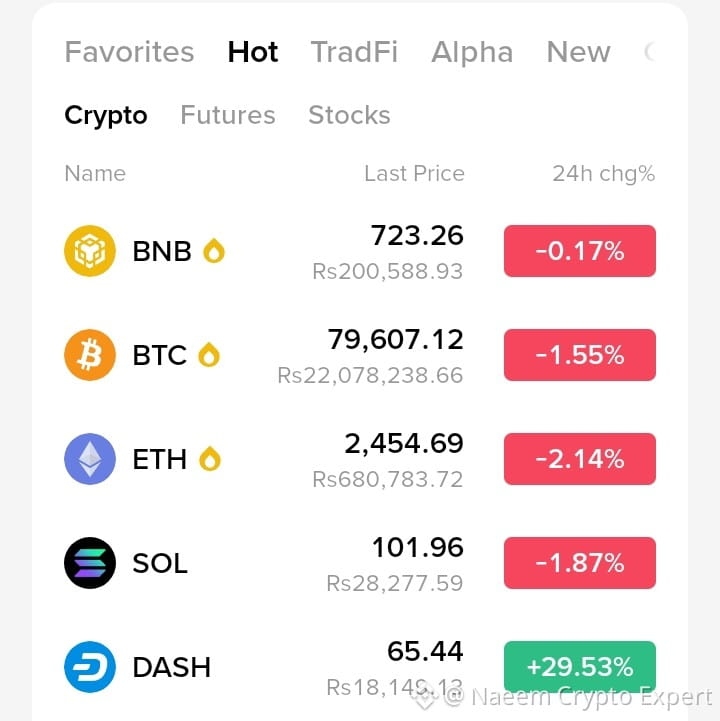Image resolution: width=720 pixels, height=721 pixels.
Task: Tap the Bitcoin orange logo icon
Action: (90, 355)
